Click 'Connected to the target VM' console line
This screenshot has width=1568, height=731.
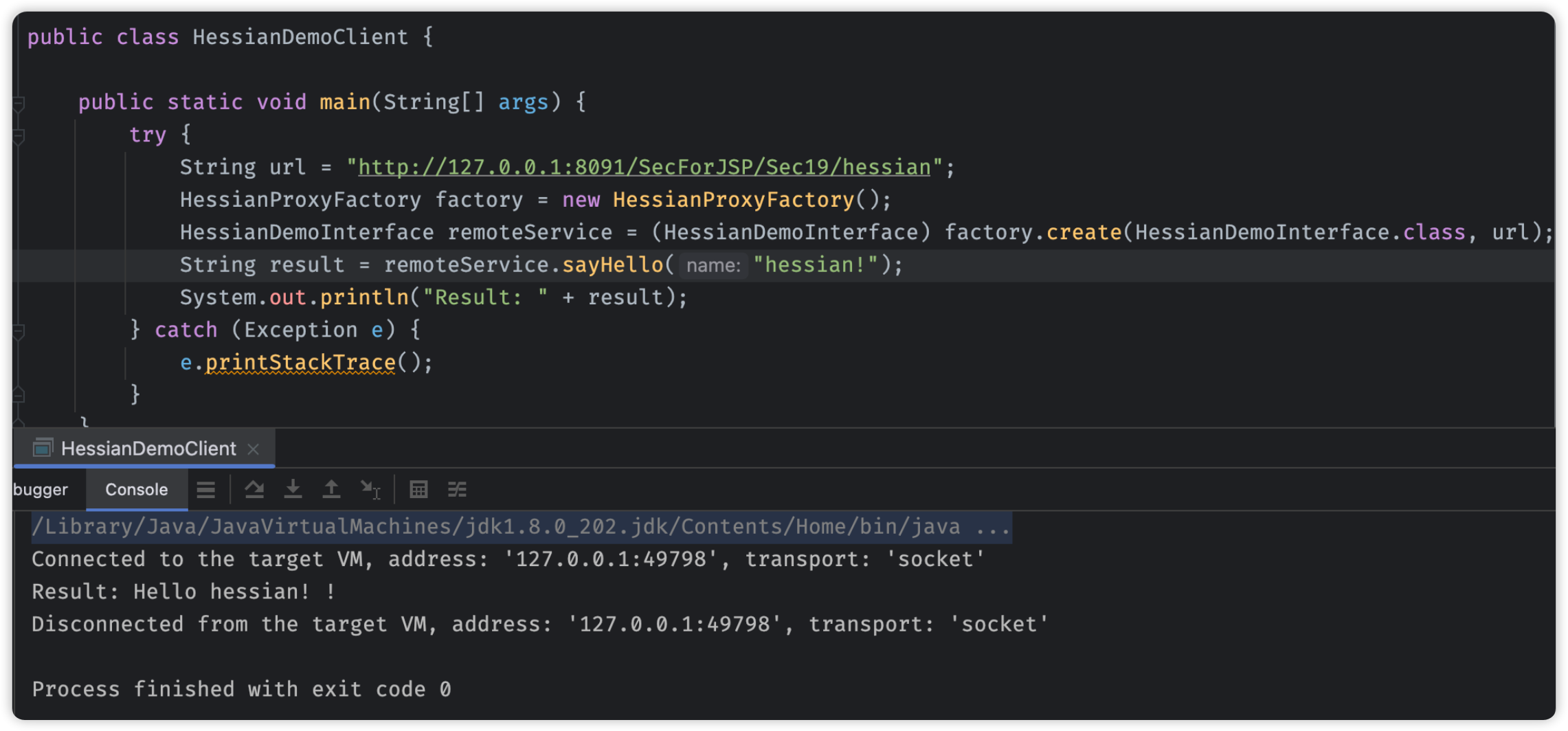tap(508, 559)
